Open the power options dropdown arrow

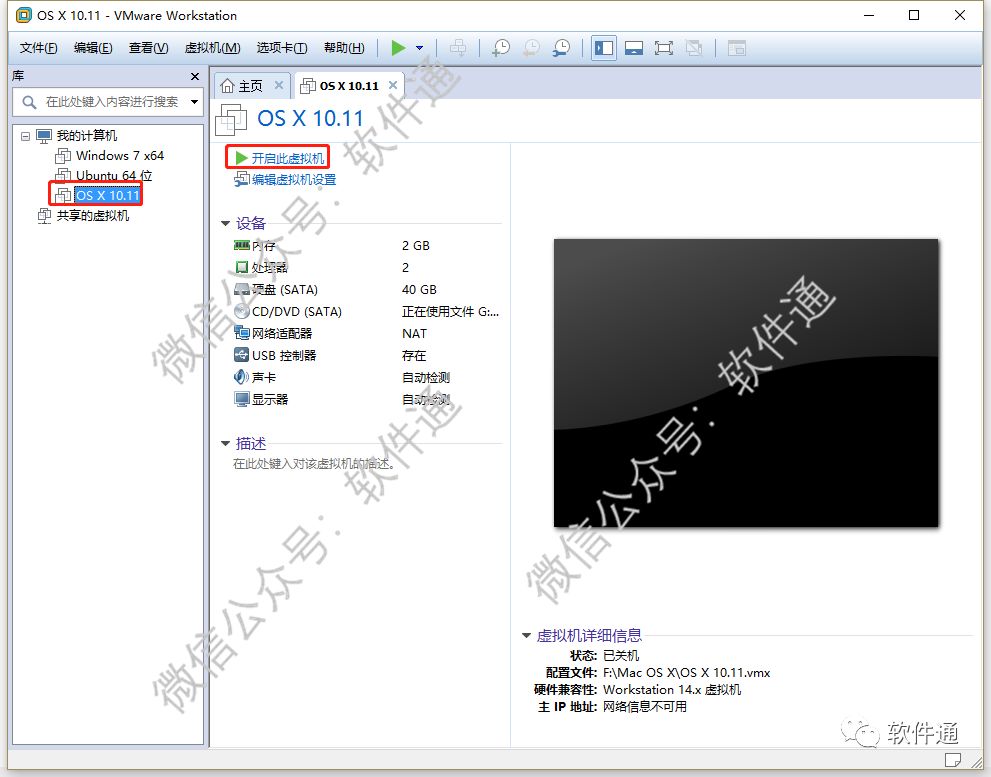[x=420, y=48]
